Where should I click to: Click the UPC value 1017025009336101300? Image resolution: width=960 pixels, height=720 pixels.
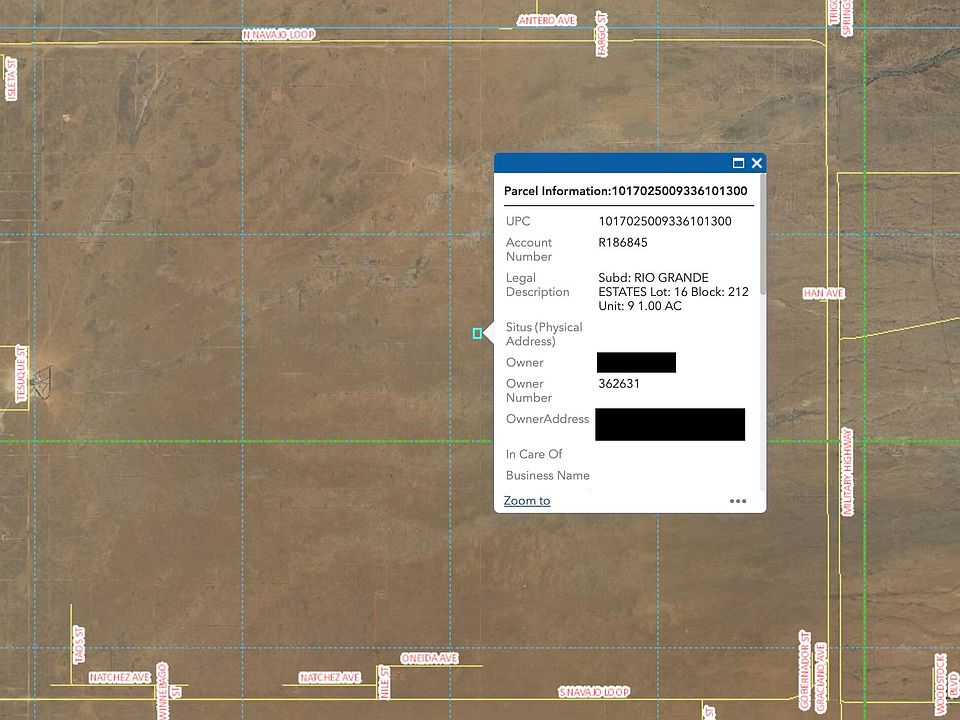click(664, 221)
